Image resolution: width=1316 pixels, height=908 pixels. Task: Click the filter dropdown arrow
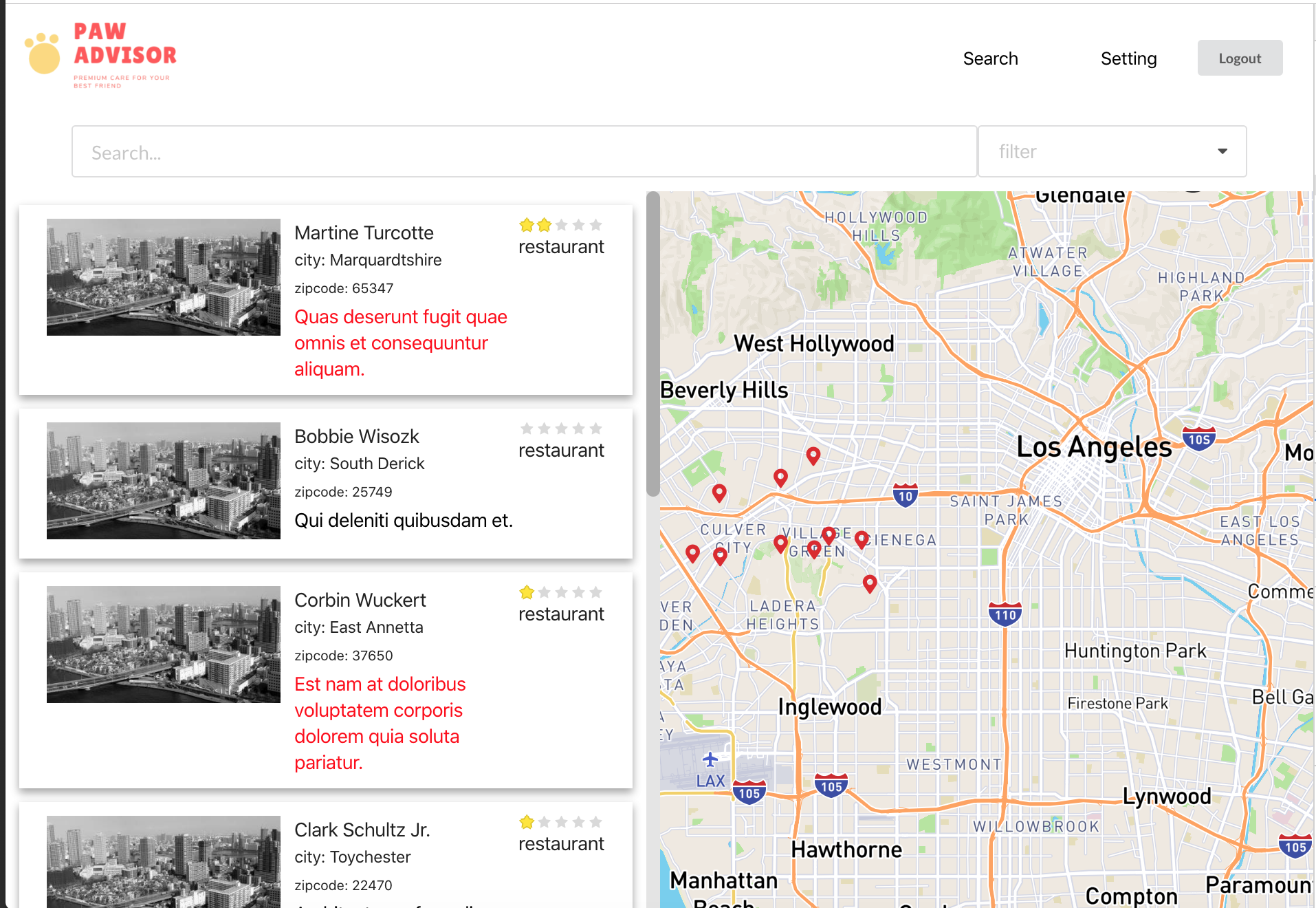1222,151
